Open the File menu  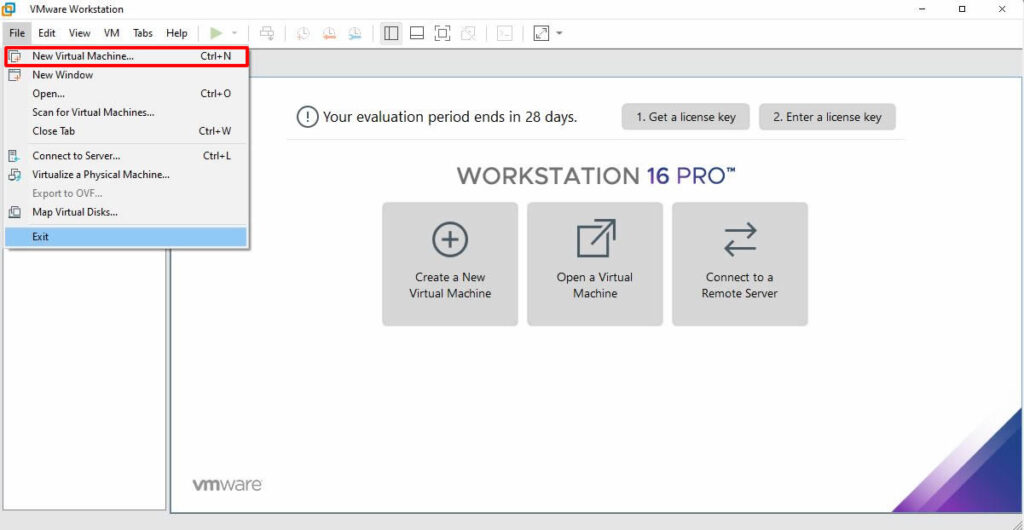point(17,33)
